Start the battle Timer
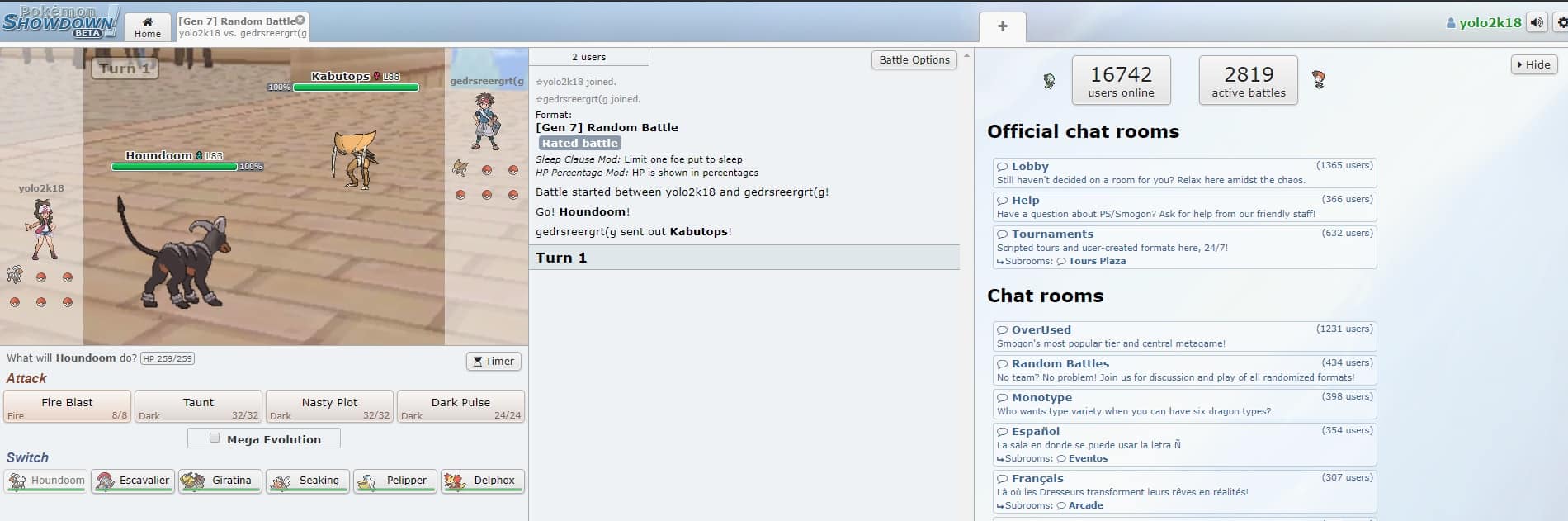This screenshot has width=1568, height=521. click(x=494, y=361)
